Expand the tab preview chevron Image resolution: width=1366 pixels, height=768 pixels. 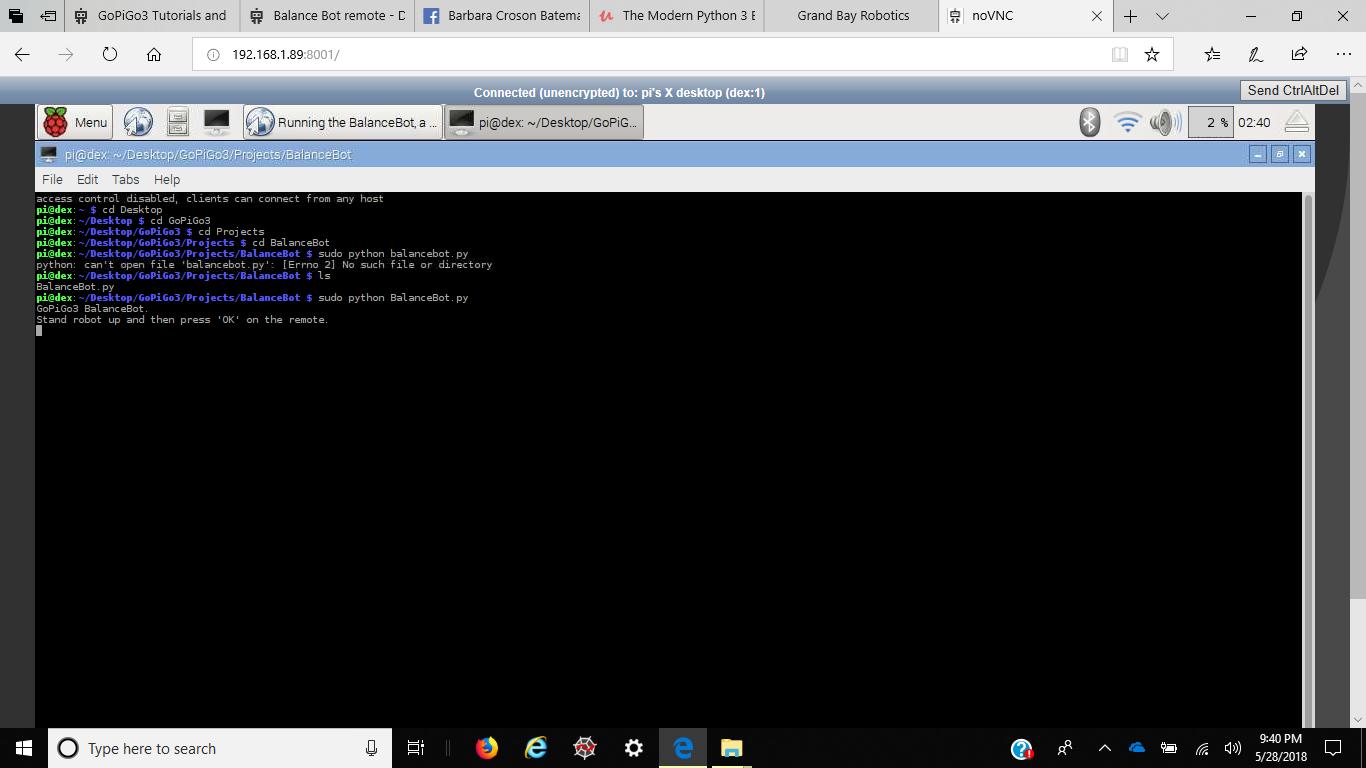pyautogui.click(x=1162, y=16)
